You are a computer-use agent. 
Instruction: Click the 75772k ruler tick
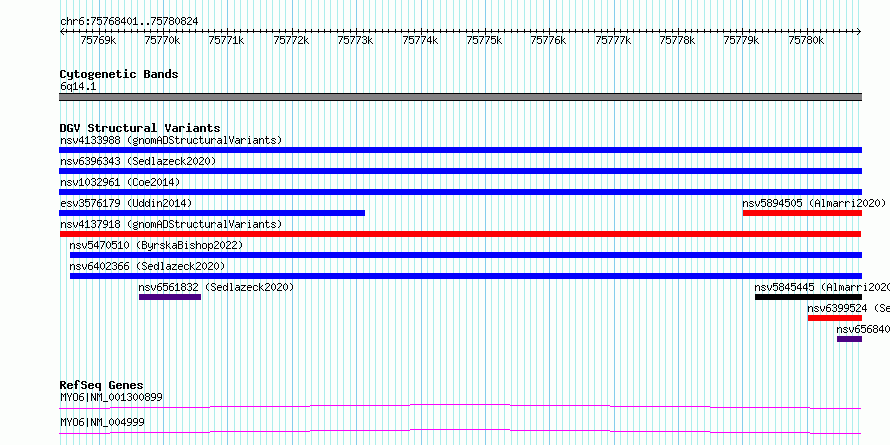(x=291, y=40)
